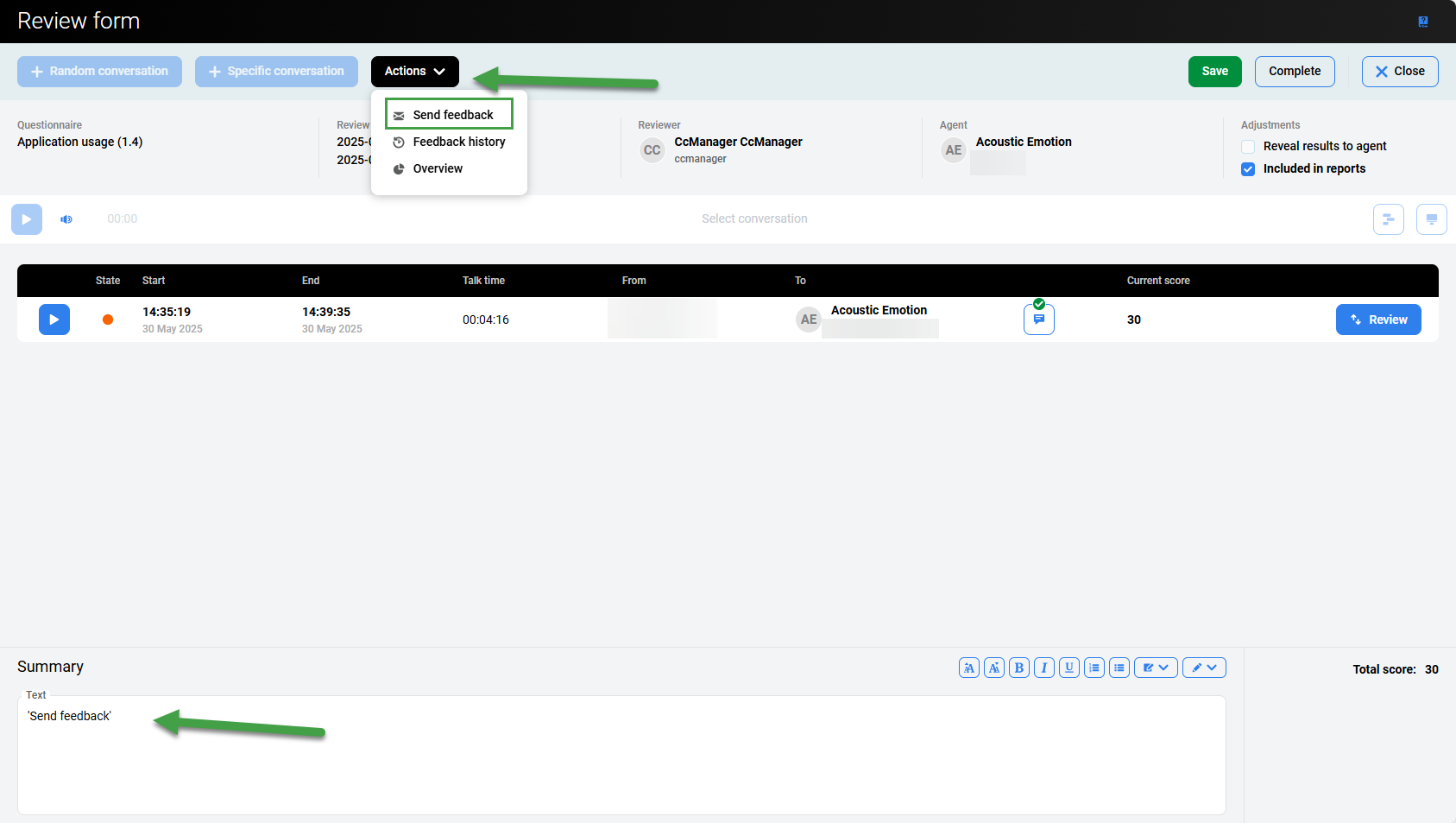Viewport: 1456px width, 823px height.
Task: Increase the font size in Summary
Action: [968, 668]
